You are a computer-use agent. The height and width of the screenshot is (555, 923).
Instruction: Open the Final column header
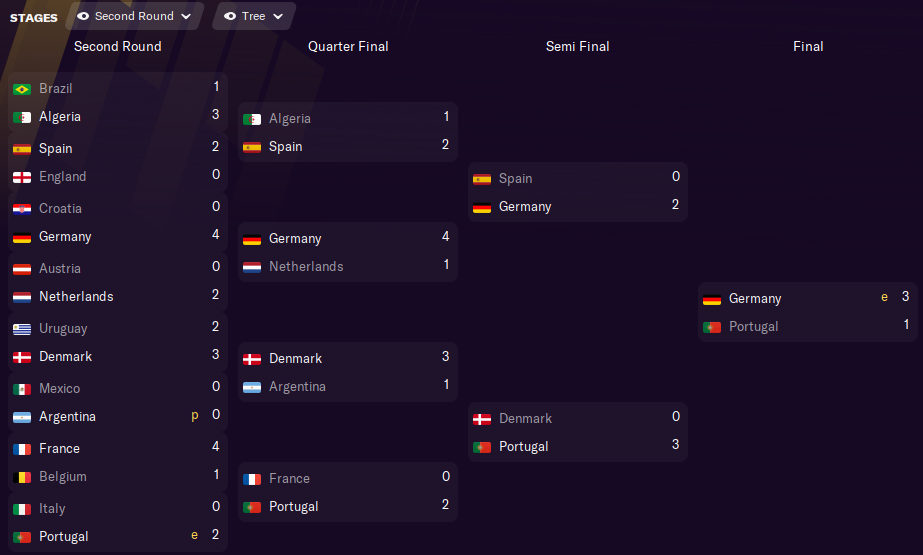tap(808, 46)
